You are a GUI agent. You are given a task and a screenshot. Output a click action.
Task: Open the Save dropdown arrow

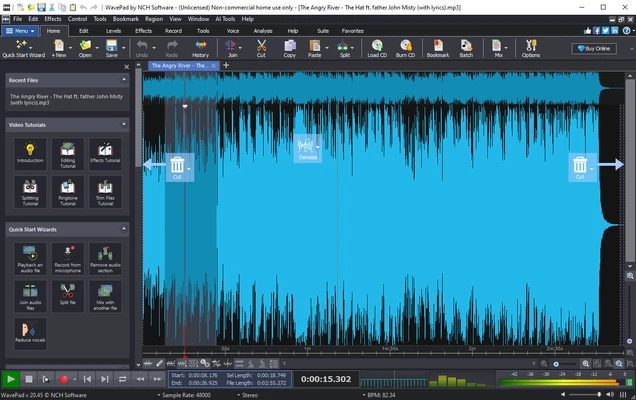click(x=123, y=48)
